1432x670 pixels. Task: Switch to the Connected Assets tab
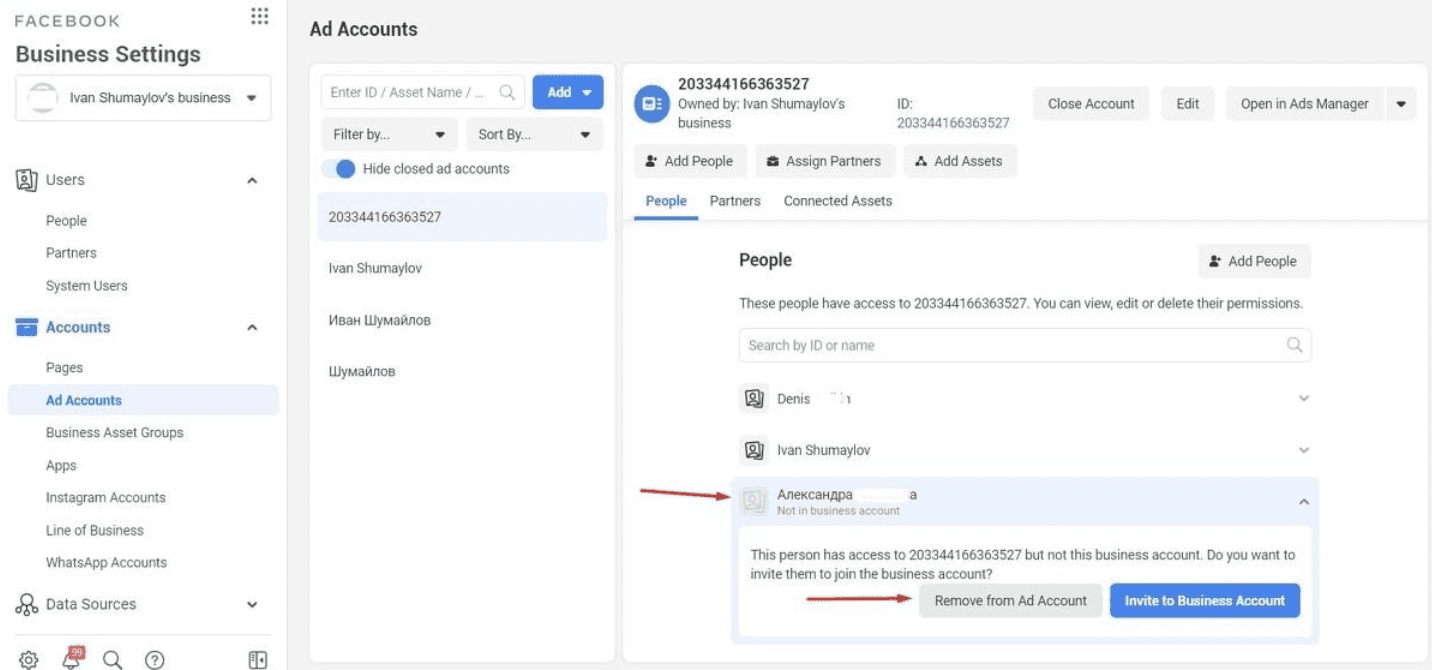click(x=838, y=201)
